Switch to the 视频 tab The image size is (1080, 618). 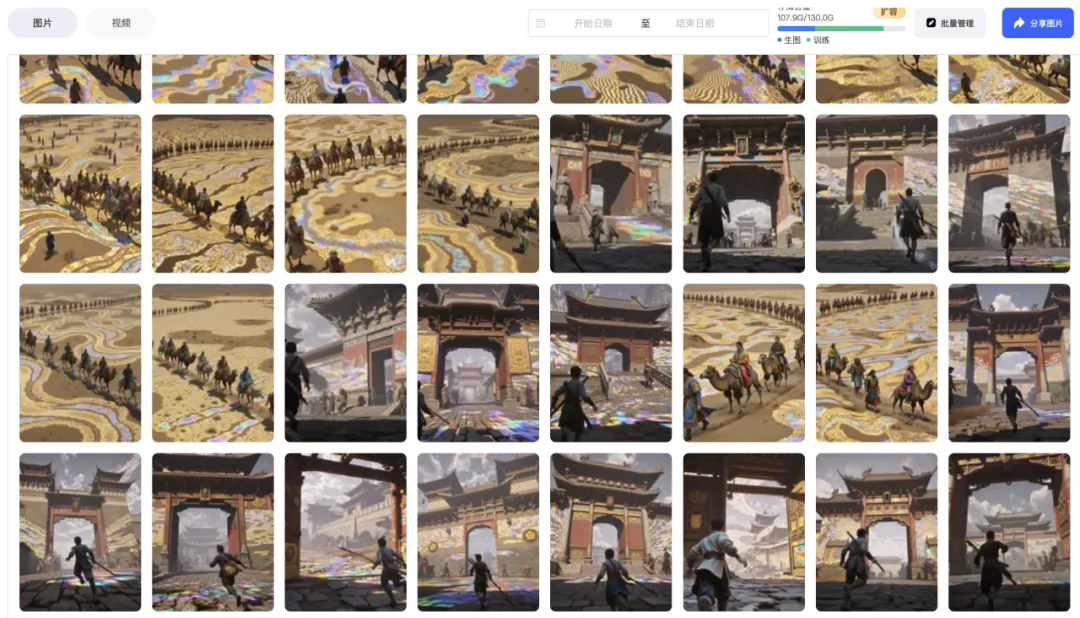(x=122, y=22)
